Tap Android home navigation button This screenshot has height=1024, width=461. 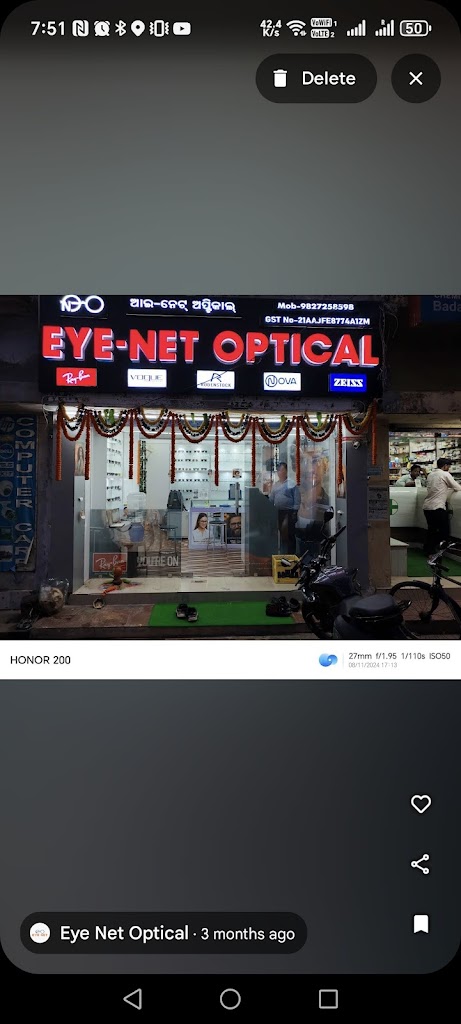230,999
